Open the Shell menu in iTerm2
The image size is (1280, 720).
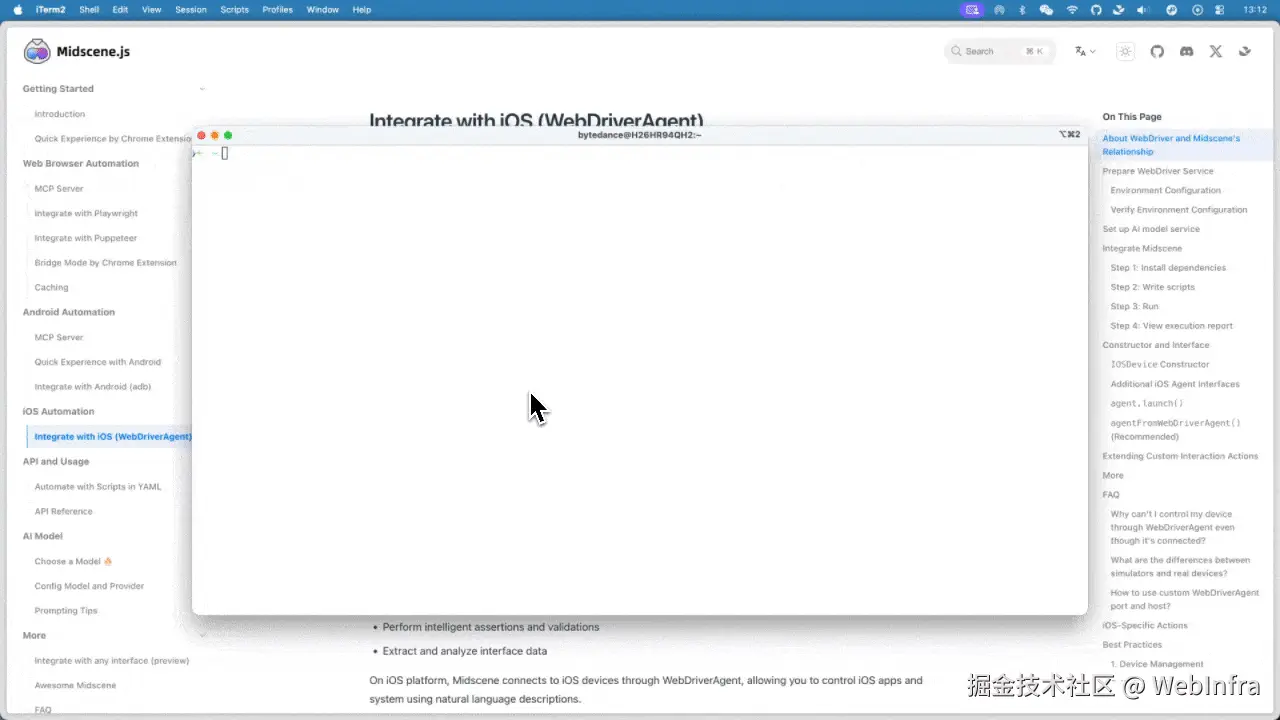click(x=89, y=9)
